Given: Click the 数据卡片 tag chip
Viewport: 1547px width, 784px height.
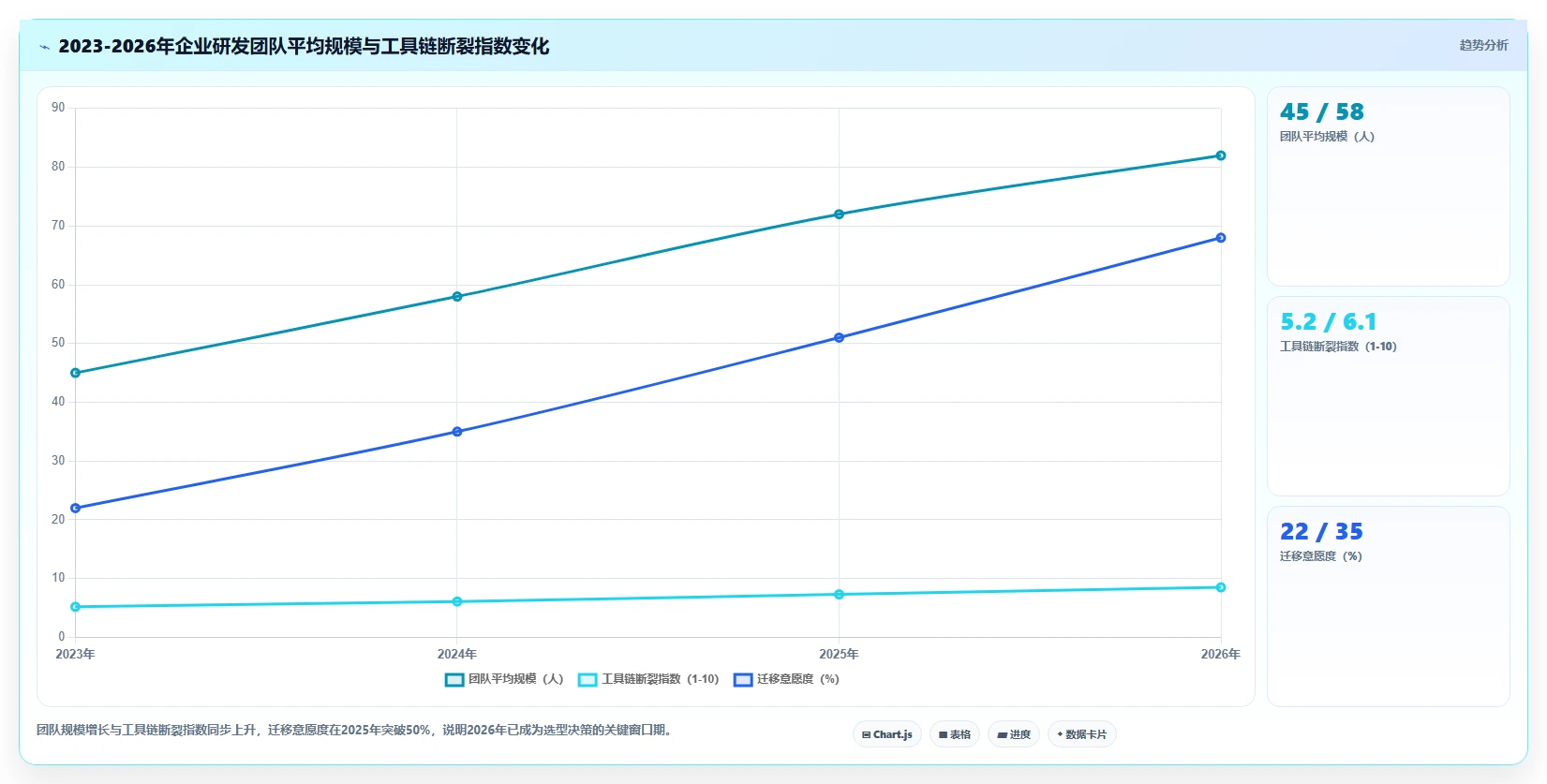Looking at the screenshot, I should point(1082,734).
